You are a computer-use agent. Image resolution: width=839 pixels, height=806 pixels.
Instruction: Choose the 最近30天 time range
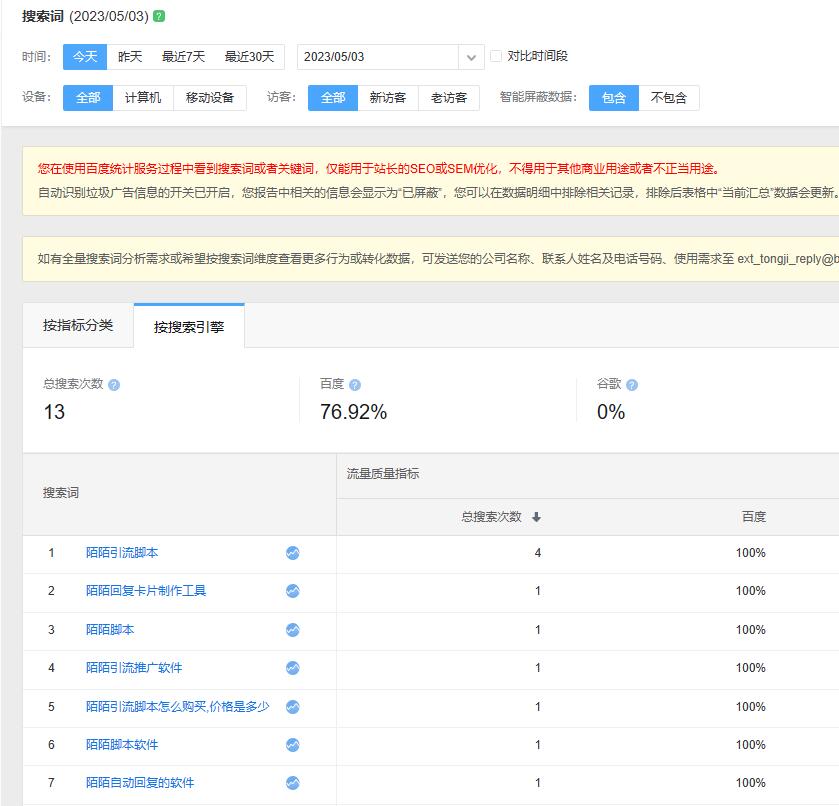(249, 57)
